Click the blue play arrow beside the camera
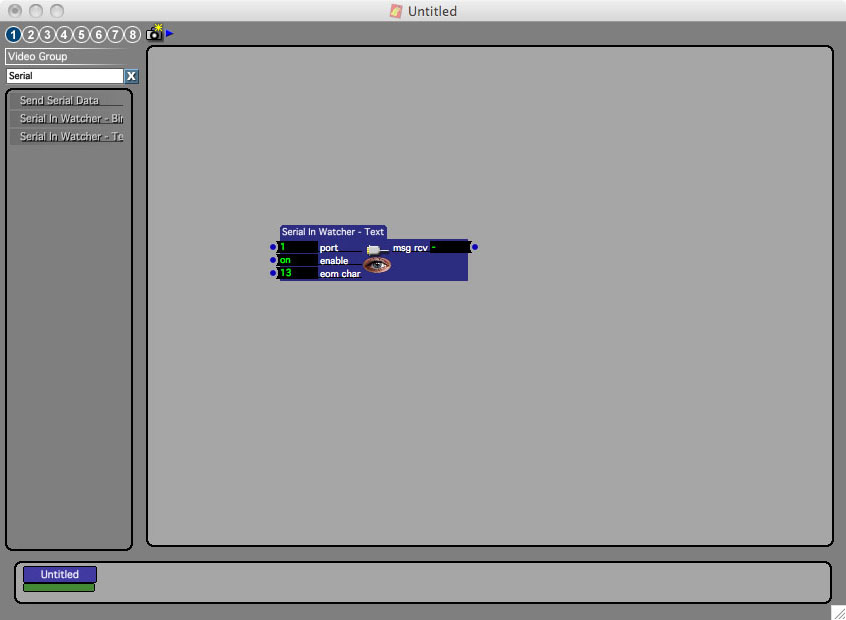 (x=170, y=33)
